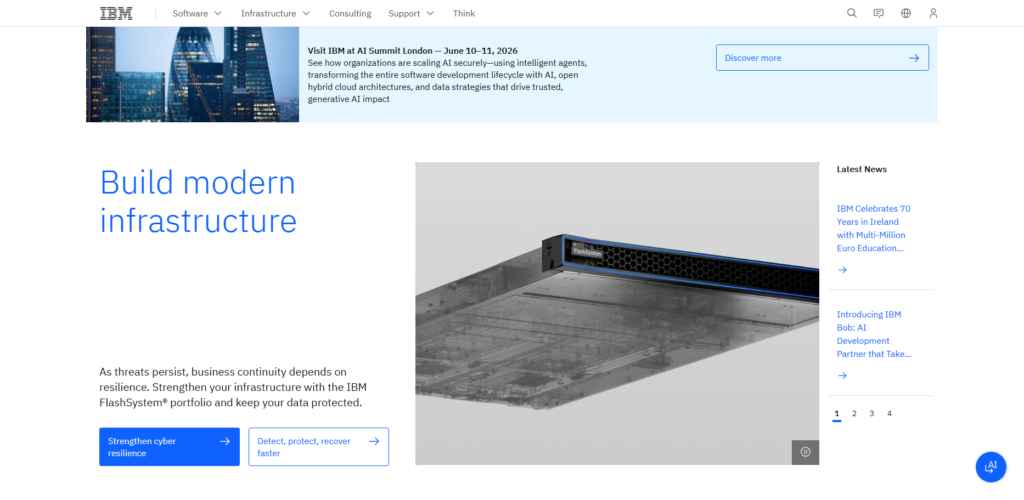Click the London skyline banner image
This screenshot has width=1024, height=500.
point(193,74)
